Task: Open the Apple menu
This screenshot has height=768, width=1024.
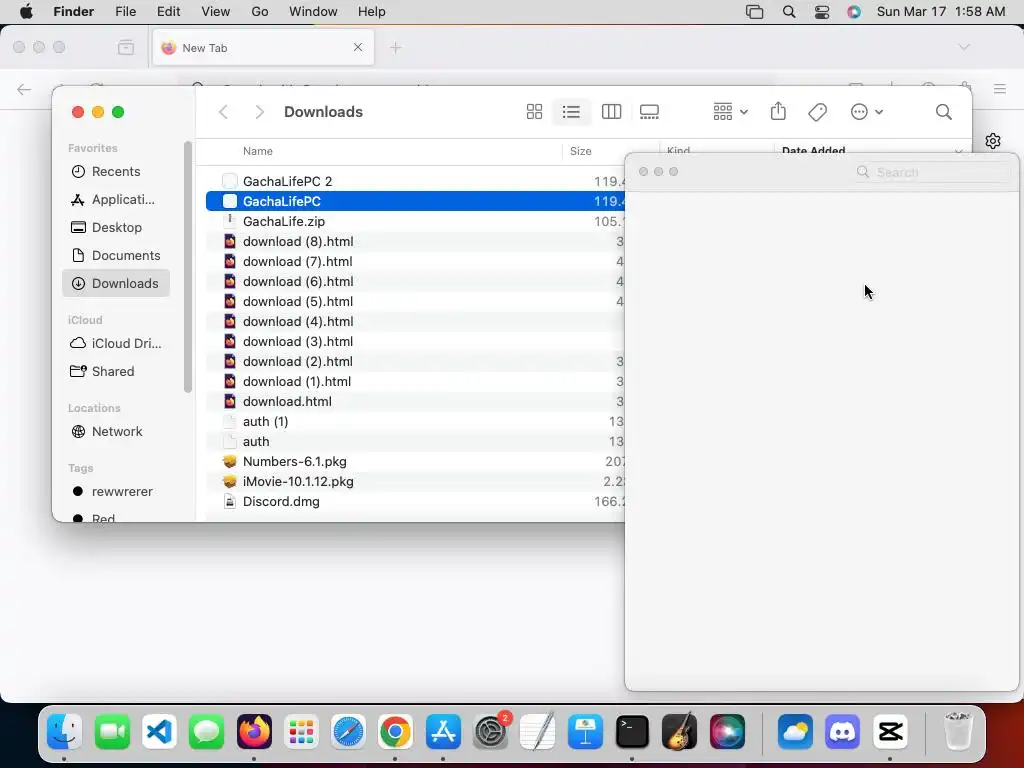Action: 26,11
